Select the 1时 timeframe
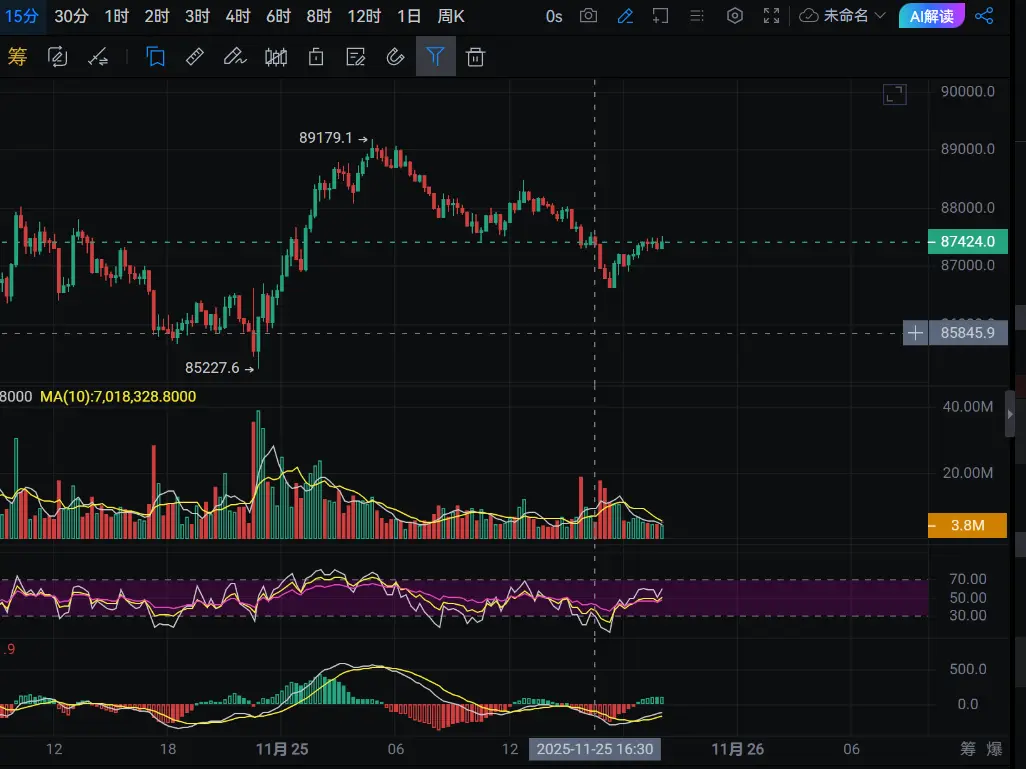 (x=117, y=16)
